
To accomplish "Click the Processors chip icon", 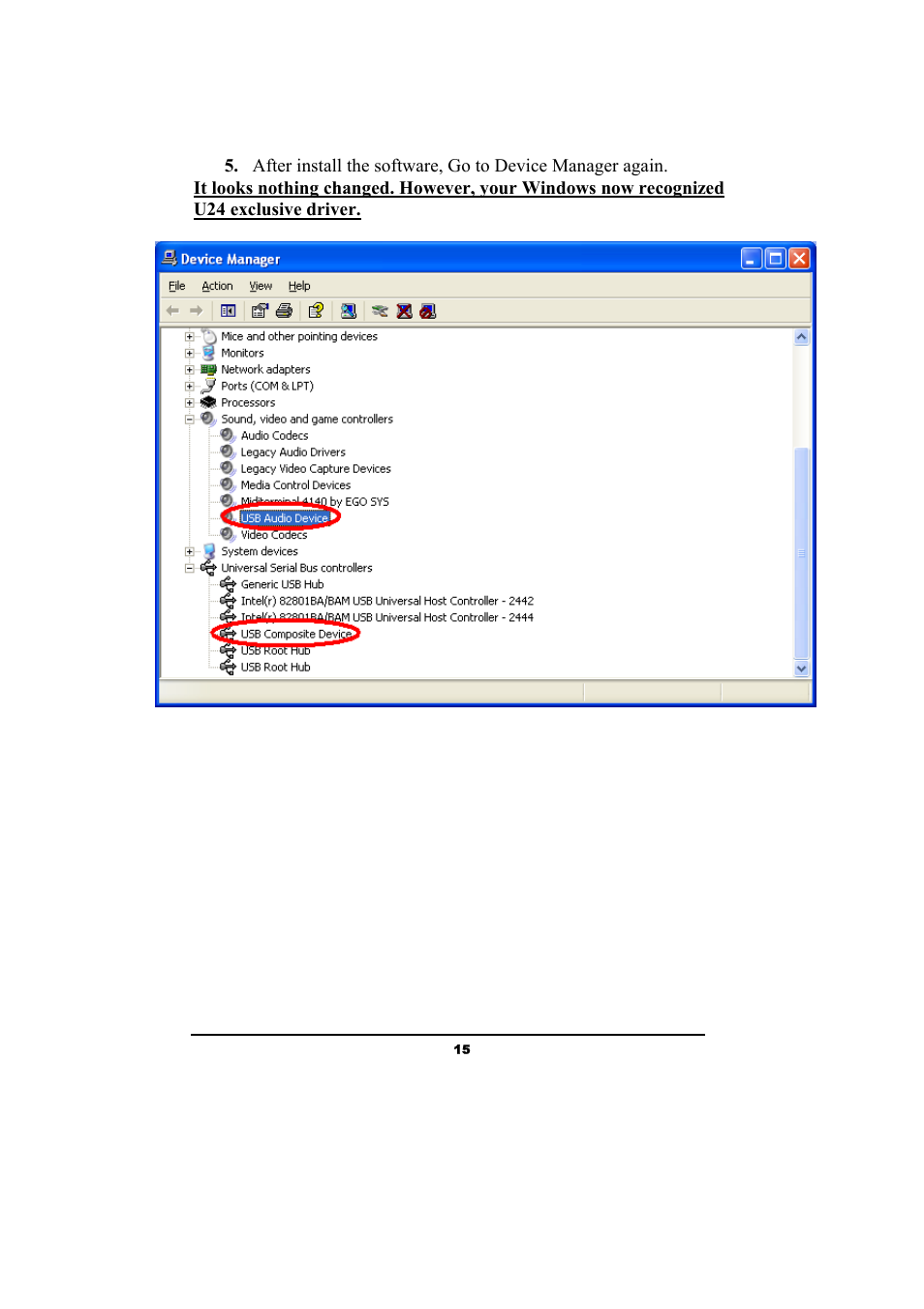I will (208, 402).
